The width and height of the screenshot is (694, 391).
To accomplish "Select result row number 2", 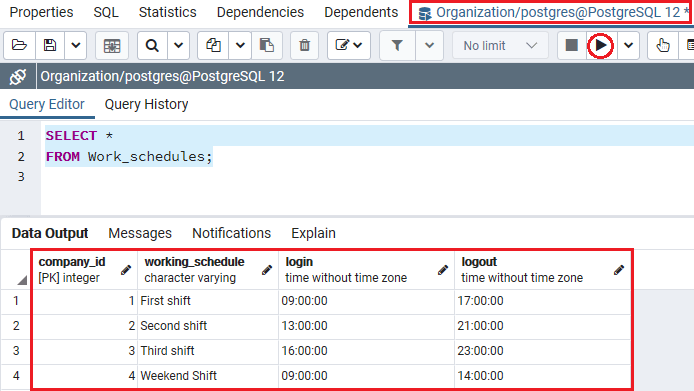I will click(x=16, y=326).
